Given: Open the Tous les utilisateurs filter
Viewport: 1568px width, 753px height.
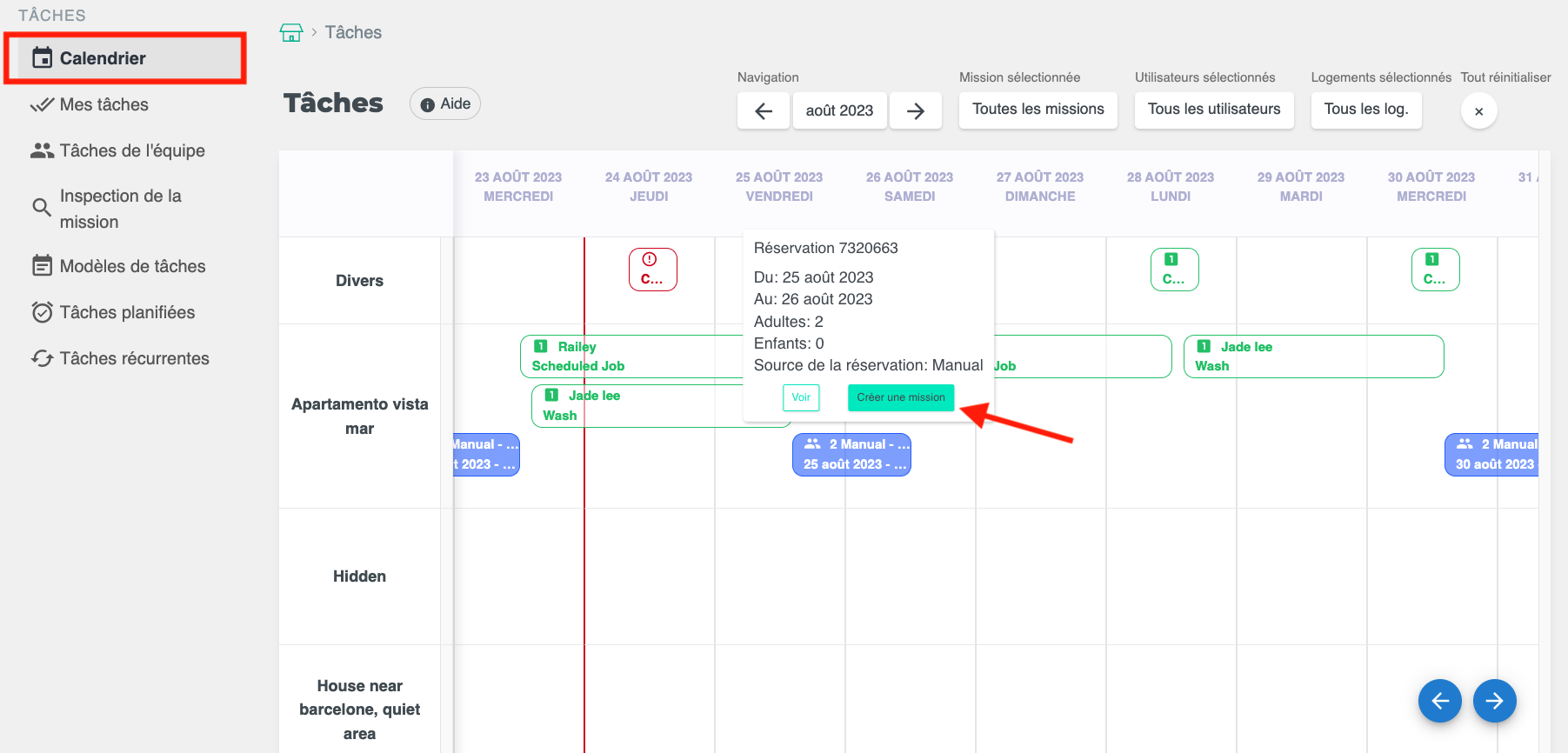Looking at the screenshot, I should [1213, 110].
